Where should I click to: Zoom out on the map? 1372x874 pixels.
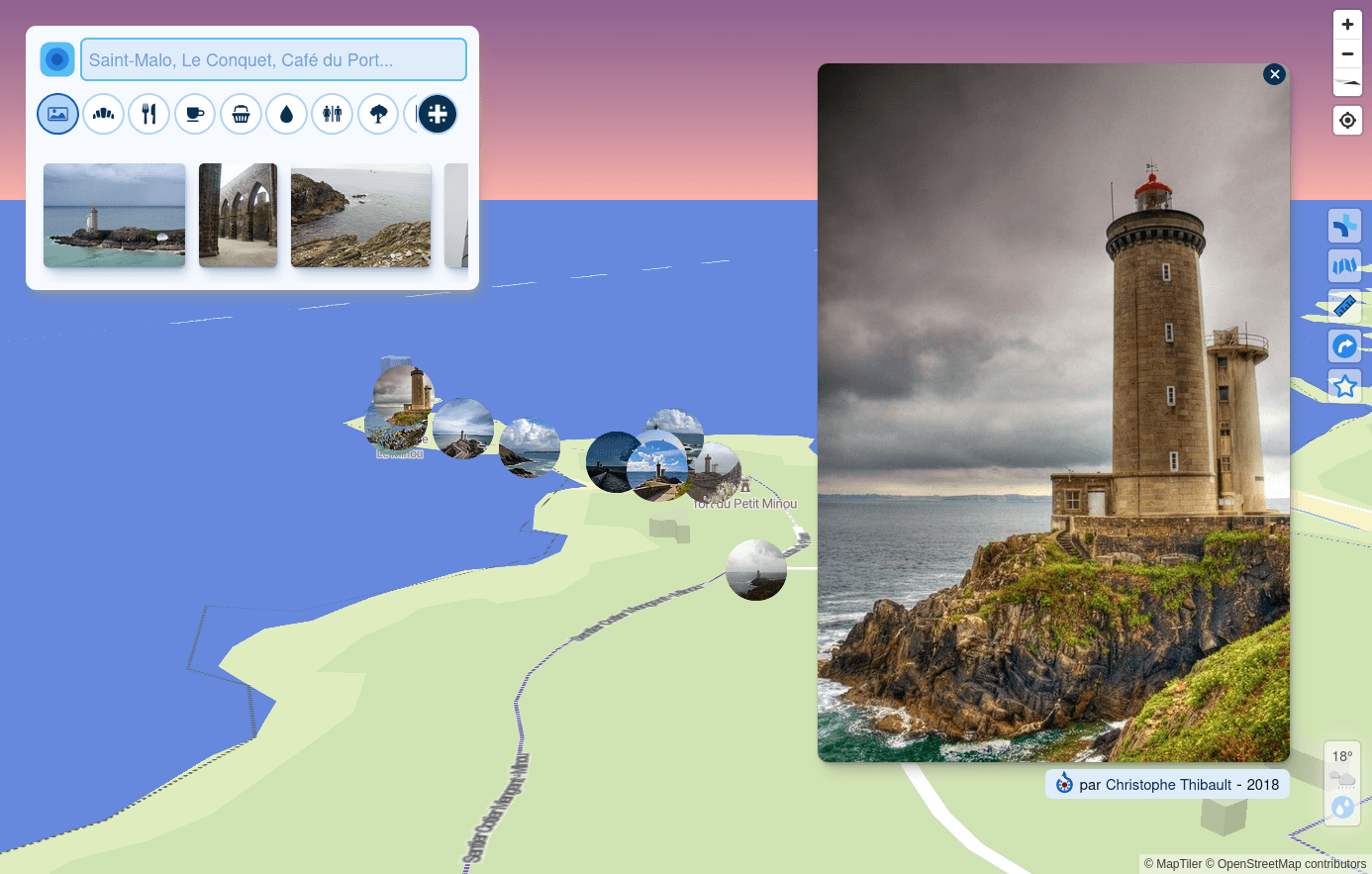(1347, 53)
